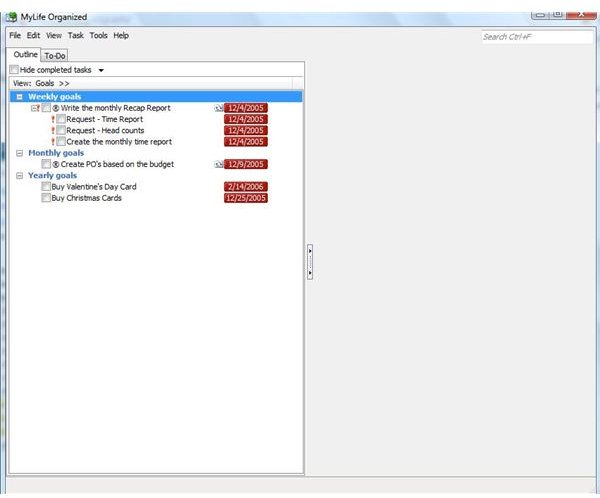Open the Help menu

(x=121, y=36)
